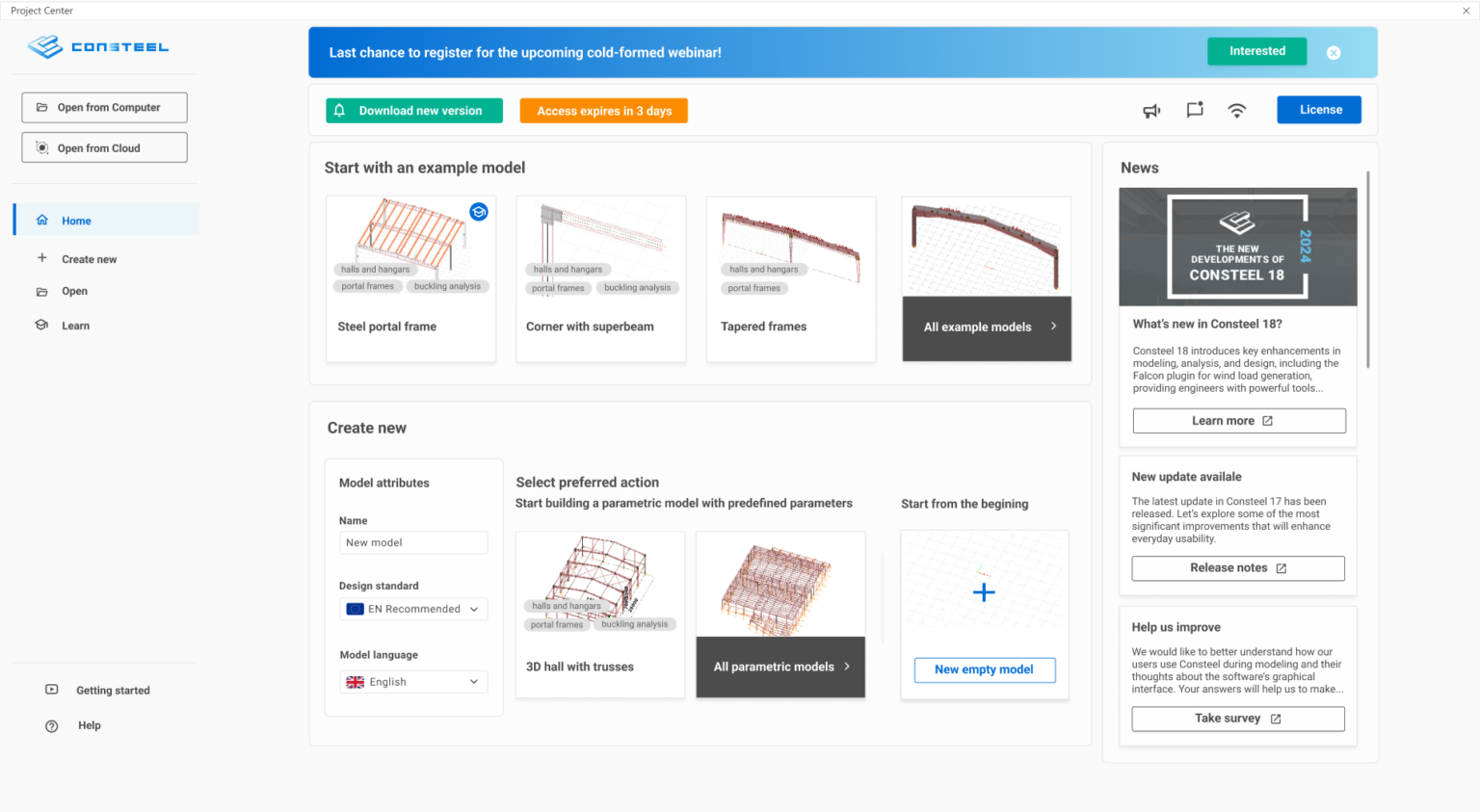The height and width of the screenshot is (812, 1480).
Task: Close the Project Center window
Action: coord(1466,11)
